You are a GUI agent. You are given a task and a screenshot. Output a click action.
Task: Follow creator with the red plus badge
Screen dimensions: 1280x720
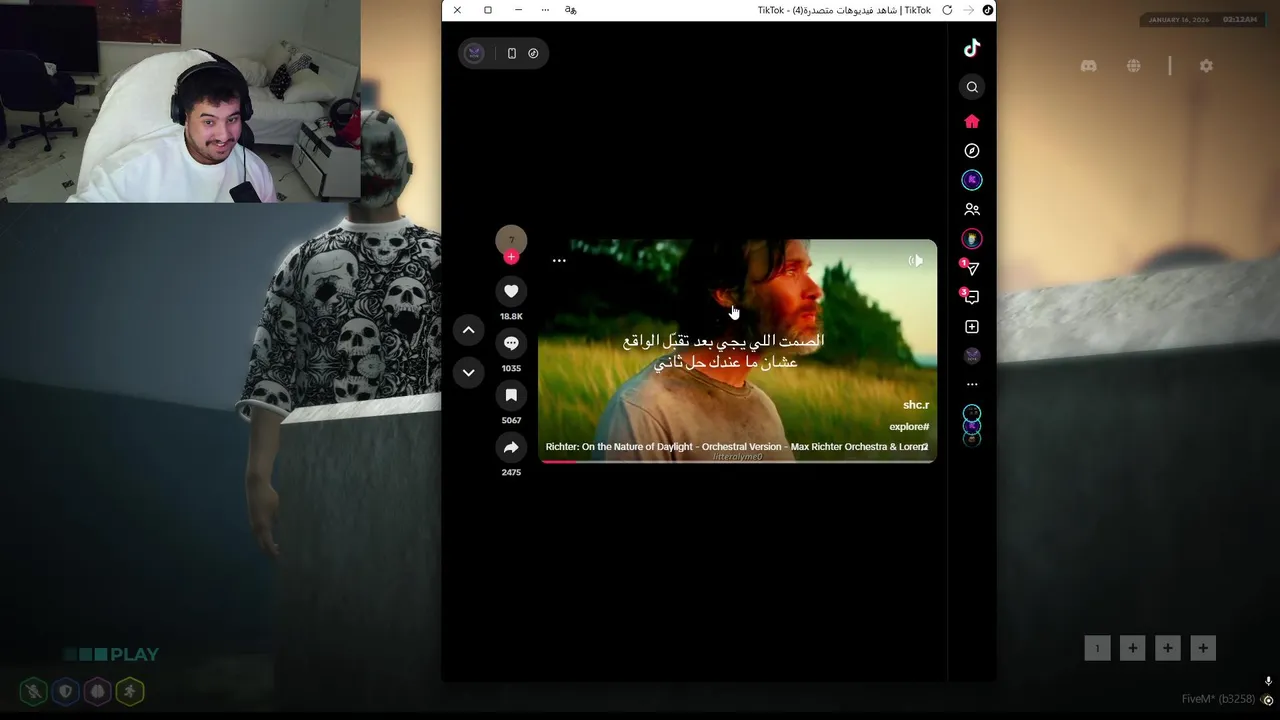coord(511,257)
